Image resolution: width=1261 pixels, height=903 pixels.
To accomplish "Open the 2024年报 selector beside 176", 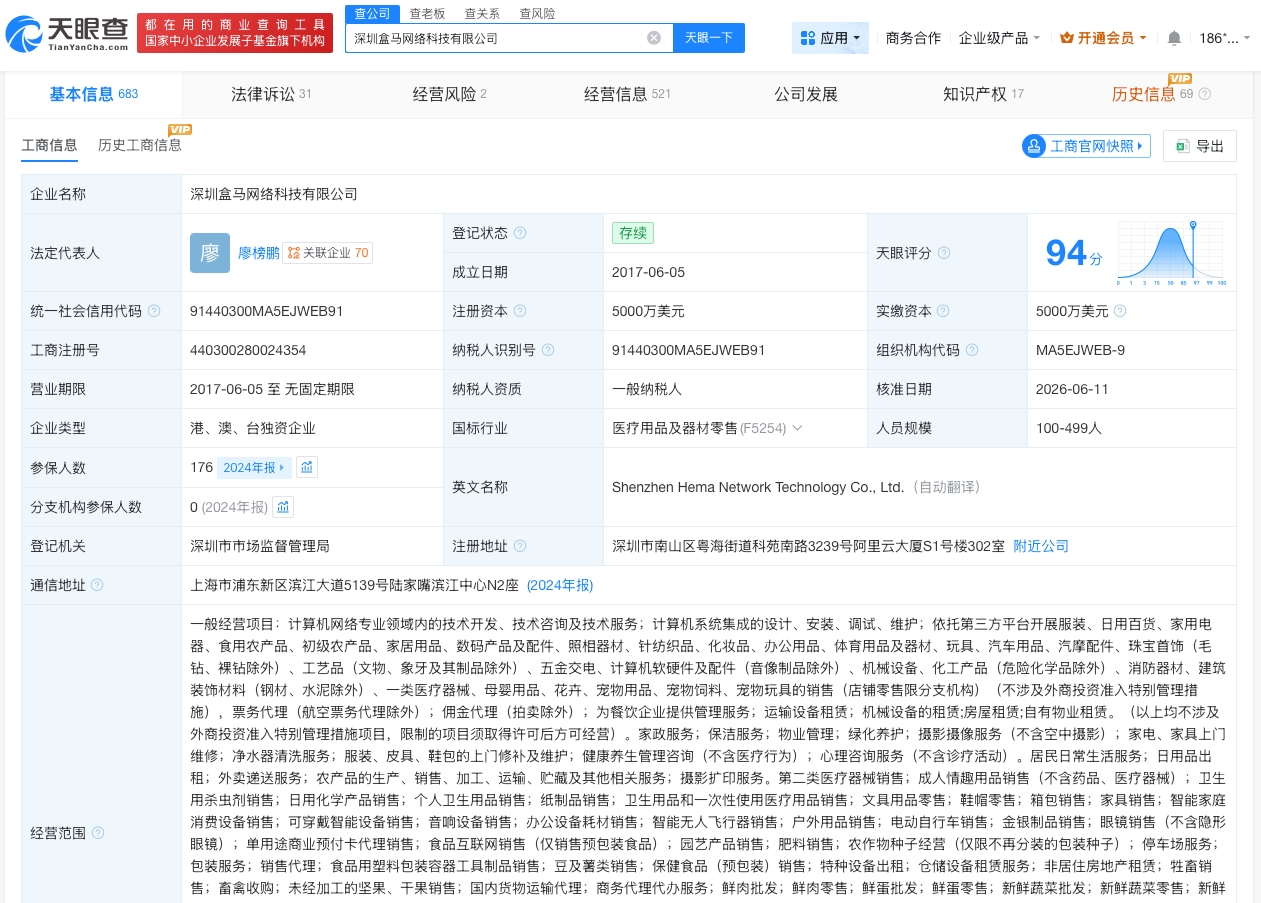I will [x=254, y=467].
